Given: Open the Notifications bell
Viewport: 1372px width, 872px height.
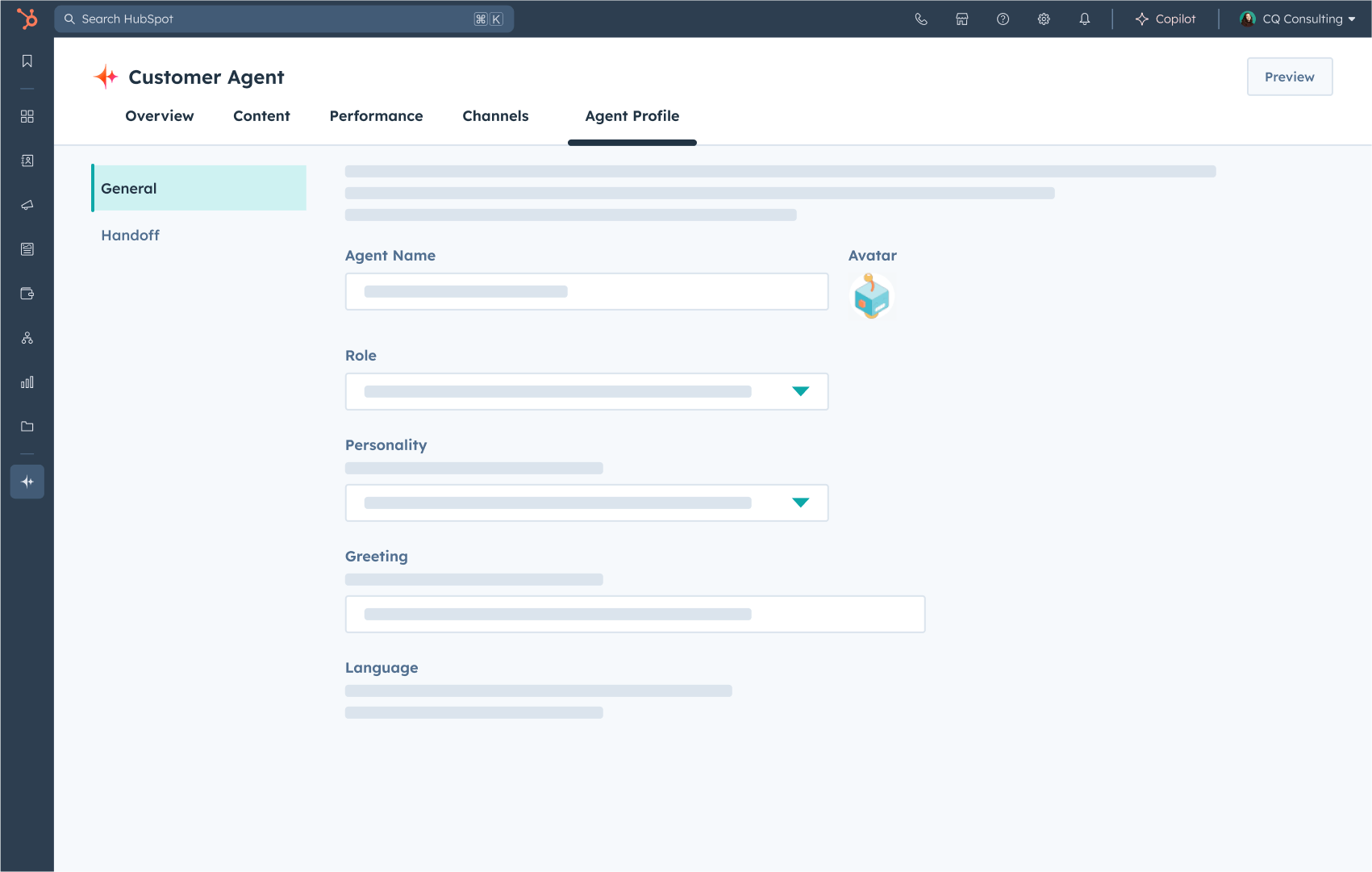Looking at the screenshot, I should click(x=1085, y=19).
